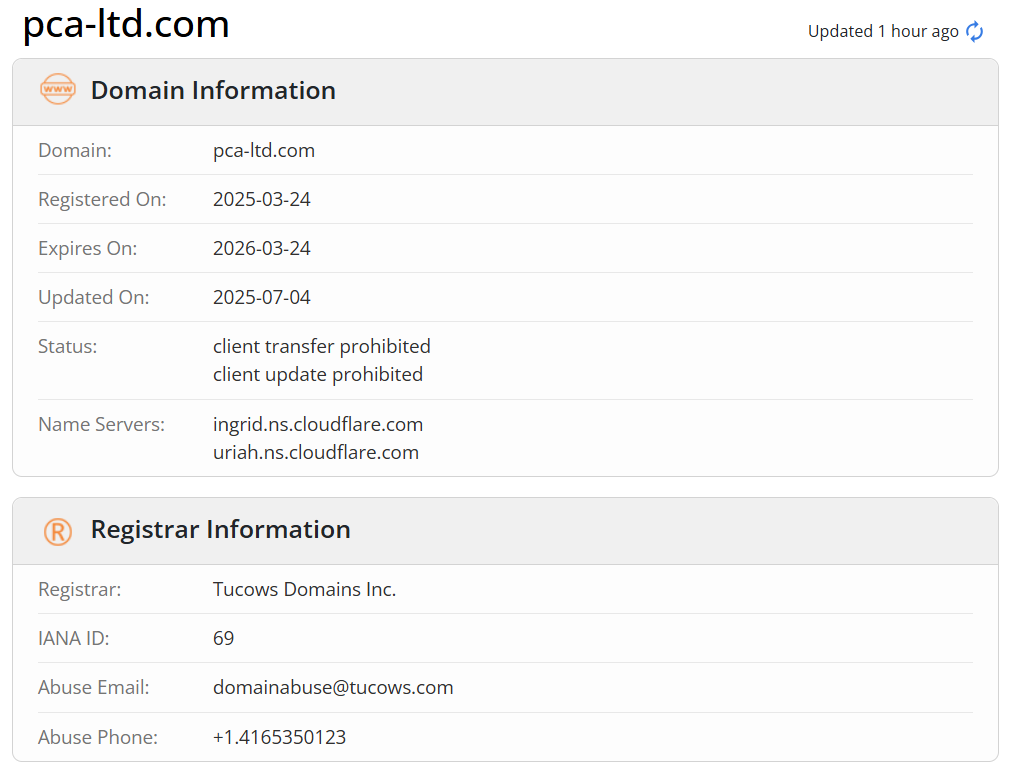Click the domainabuse@tucows.com email
Image resolution: width=1013 pixels, height=771 pixels.
(x=333, y=688)
